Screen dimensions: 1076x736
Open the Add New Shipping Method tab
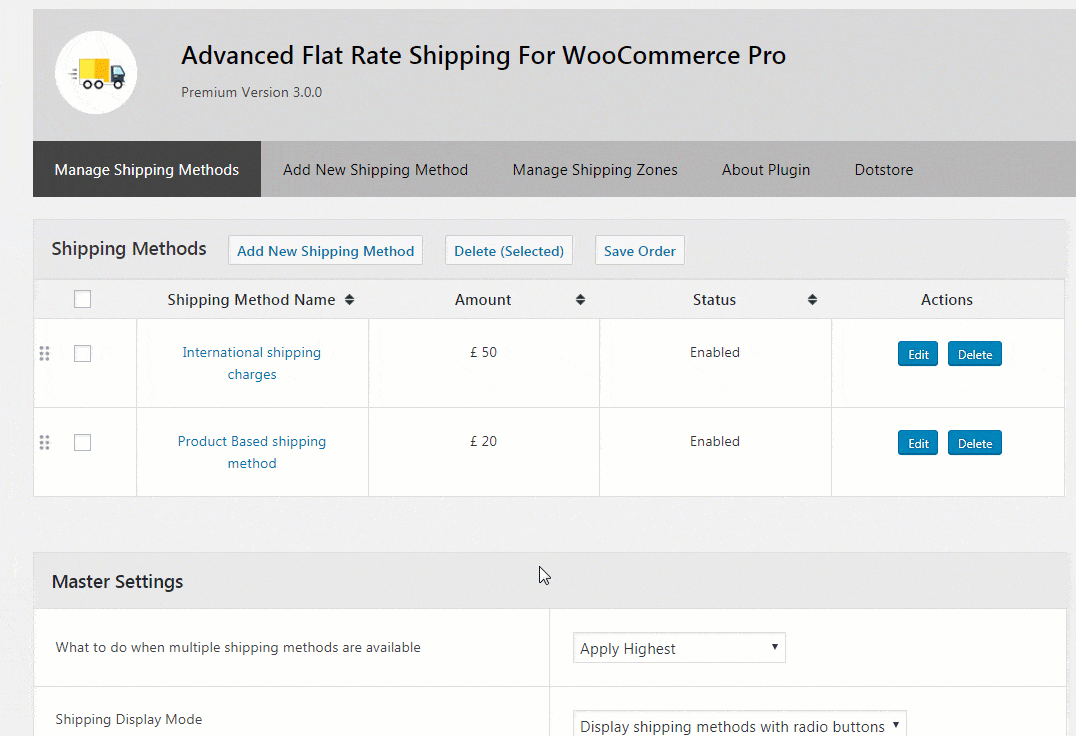point(375,170)
